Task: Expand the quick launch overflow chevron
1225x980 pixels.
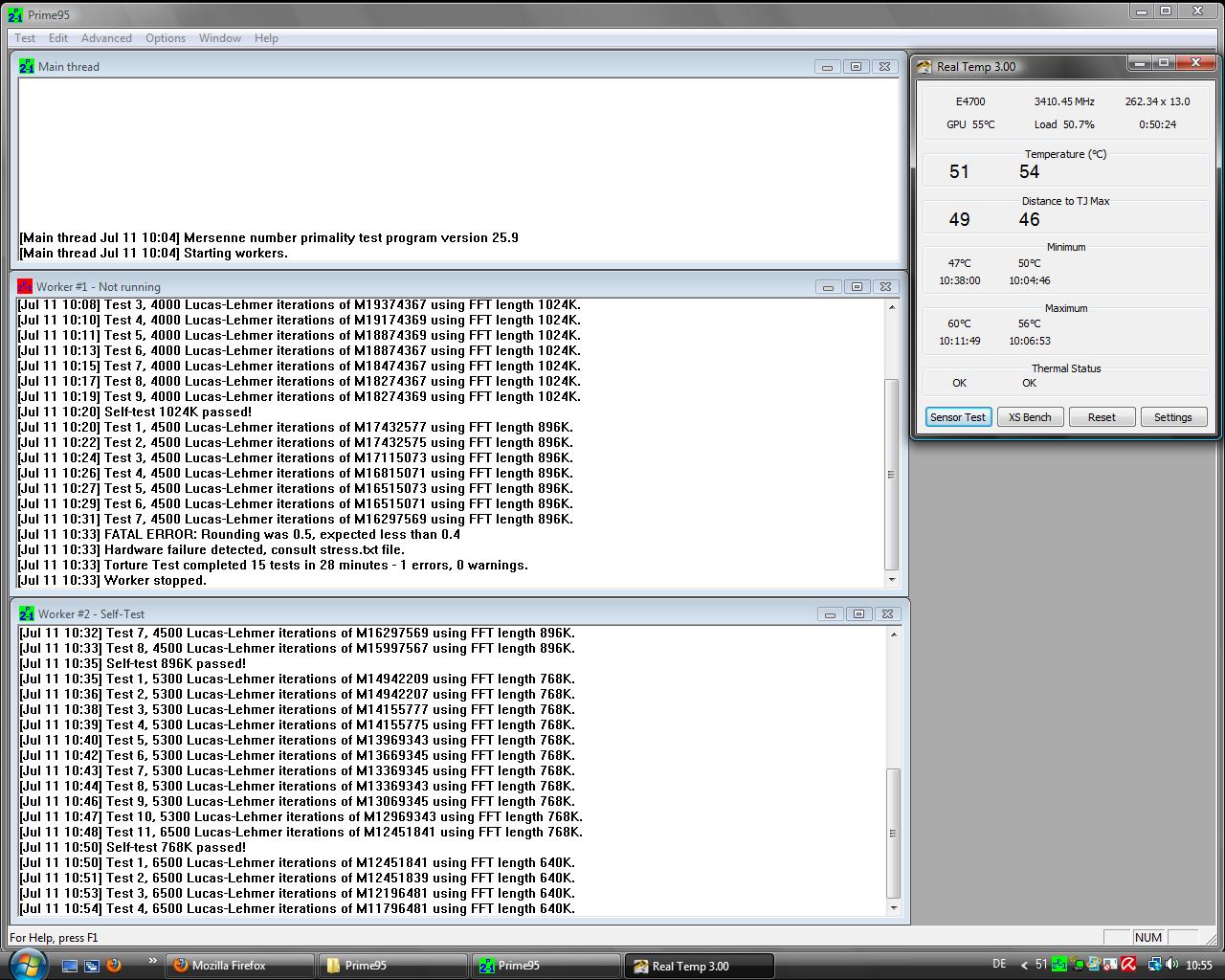Action: click(152, 961)
